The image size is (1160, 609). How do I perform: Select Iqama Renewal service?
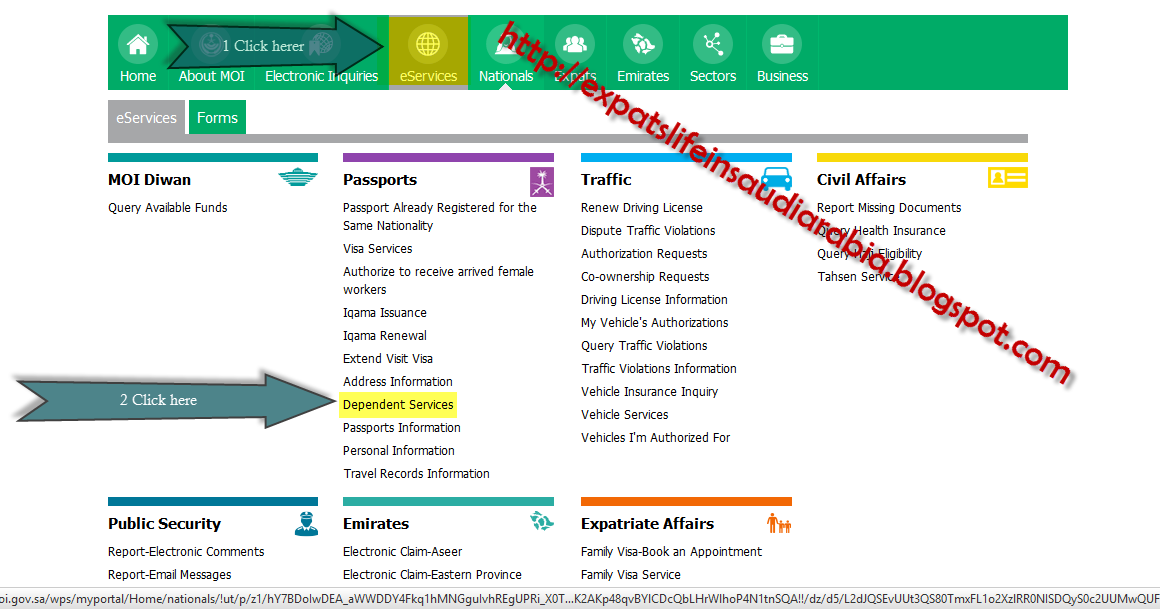[385, 336]
